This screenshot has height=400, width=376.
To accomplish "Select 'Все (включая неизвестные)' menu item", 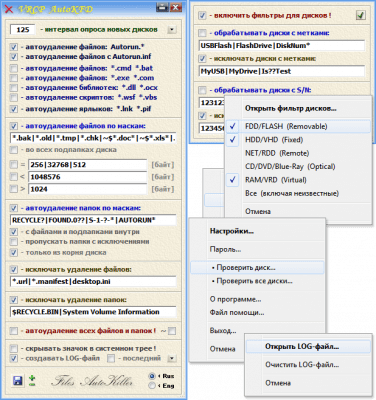I will point(298,193).
